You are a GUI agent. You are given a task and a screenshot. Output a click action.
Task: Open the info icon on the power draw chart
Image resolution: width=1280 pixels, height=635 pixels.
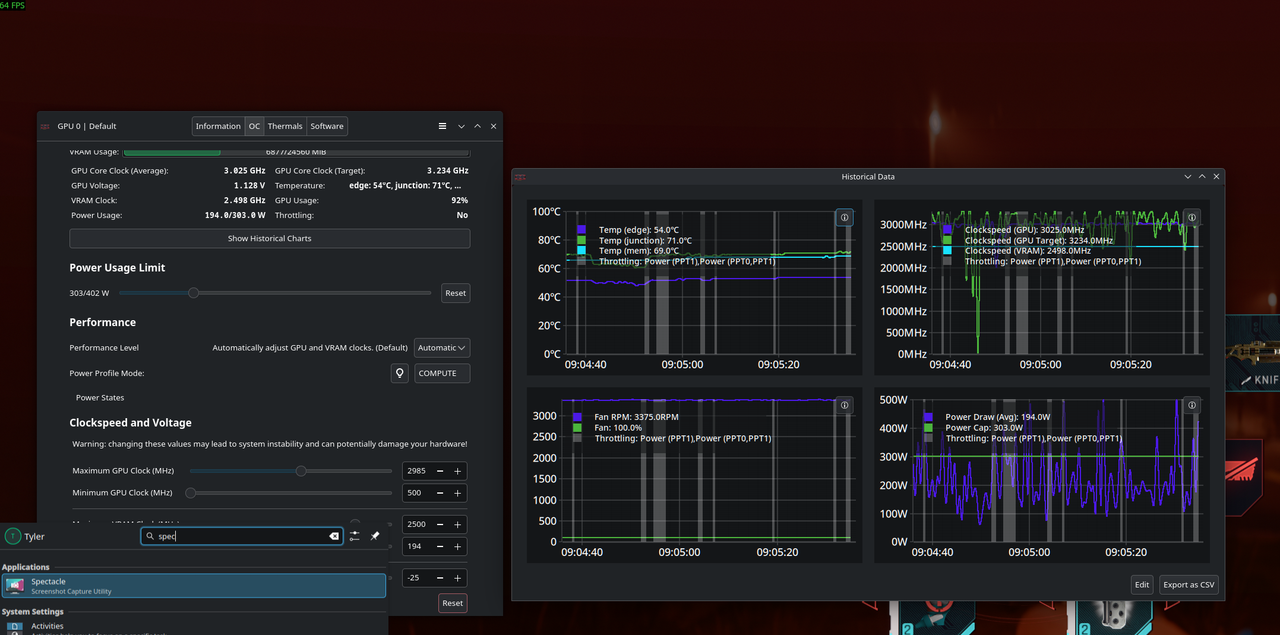(x=1192, y=405)
